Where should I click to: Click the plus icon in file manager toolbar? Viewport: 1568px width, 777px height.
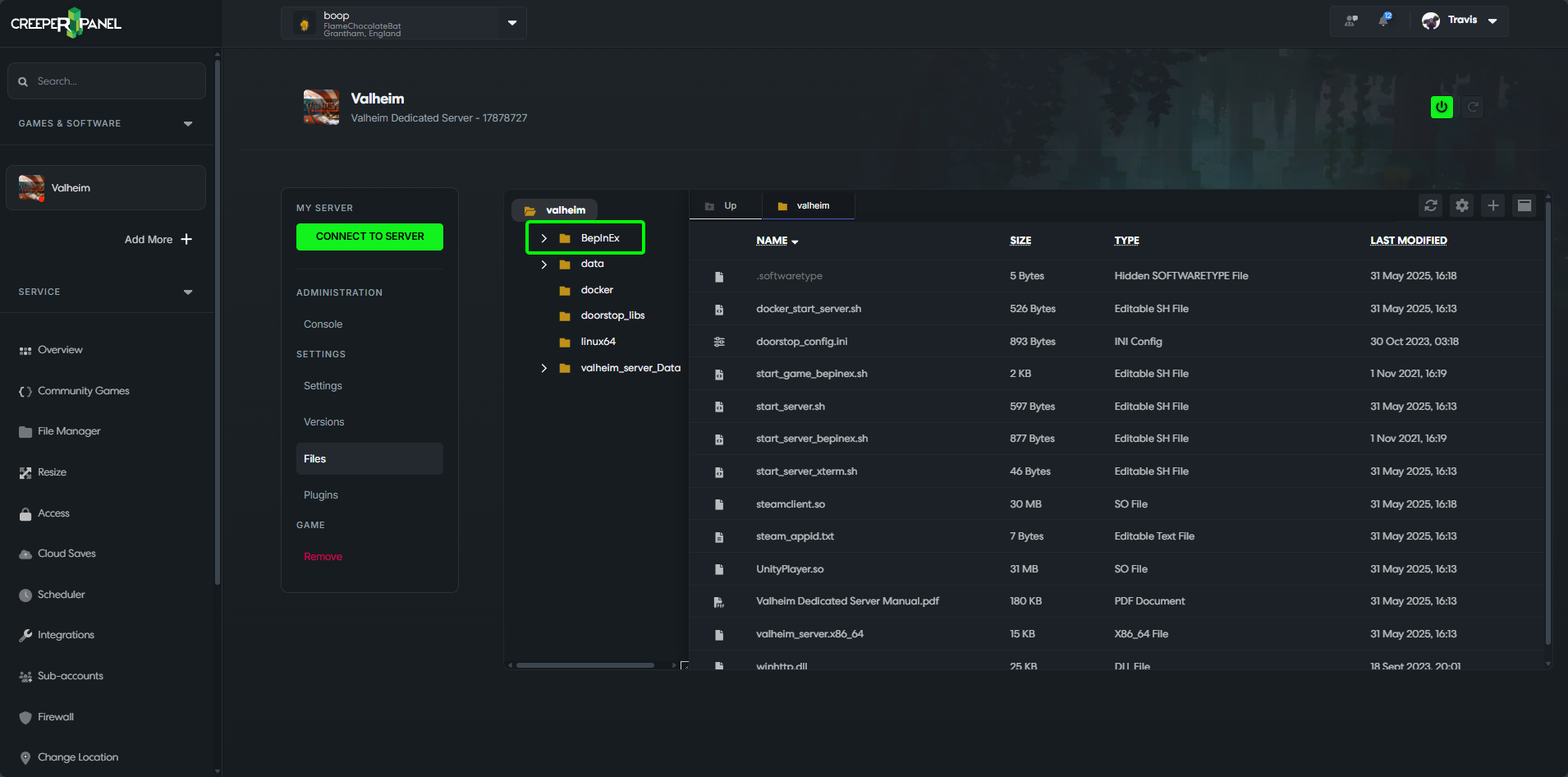tap(1493, 205)
